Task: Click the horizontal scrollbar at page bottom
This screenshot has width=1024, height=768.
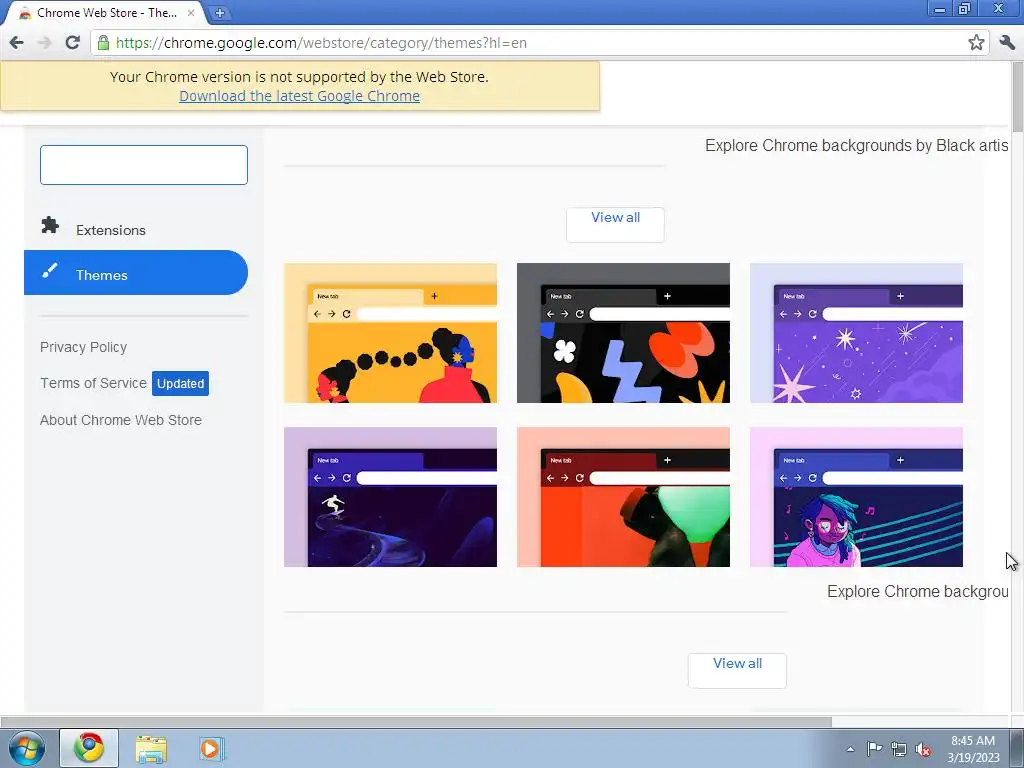Action: coord(416,722)
